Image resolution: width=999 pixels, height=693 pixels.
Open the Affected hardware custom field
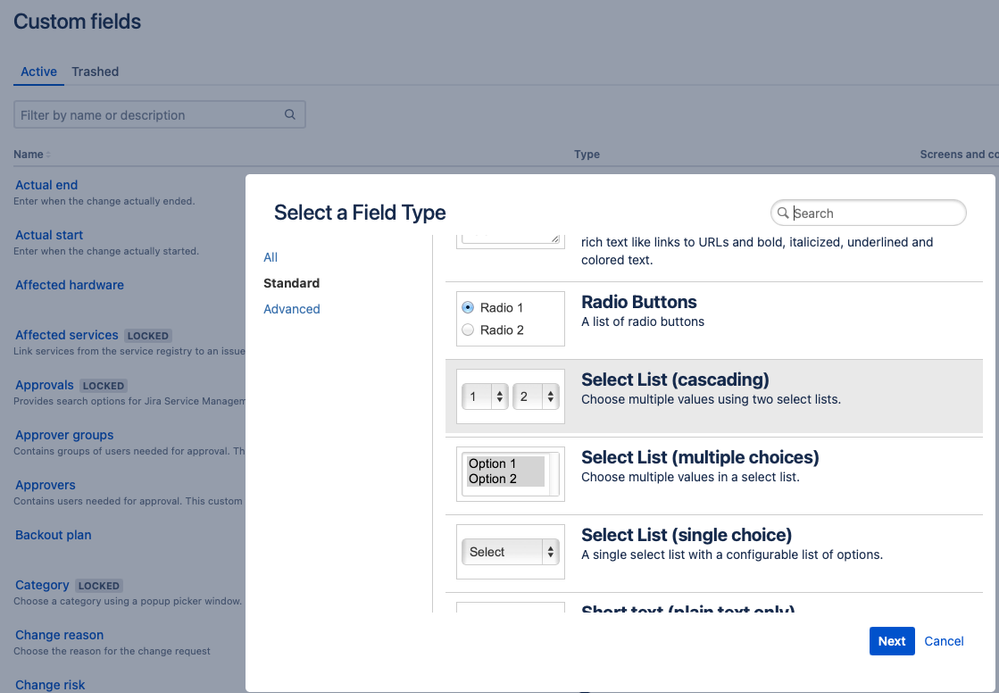click(69, 285)
